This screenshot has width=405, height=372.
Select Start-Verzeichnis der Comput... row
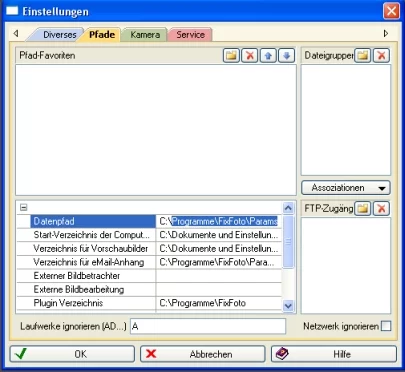click(149, 235)
